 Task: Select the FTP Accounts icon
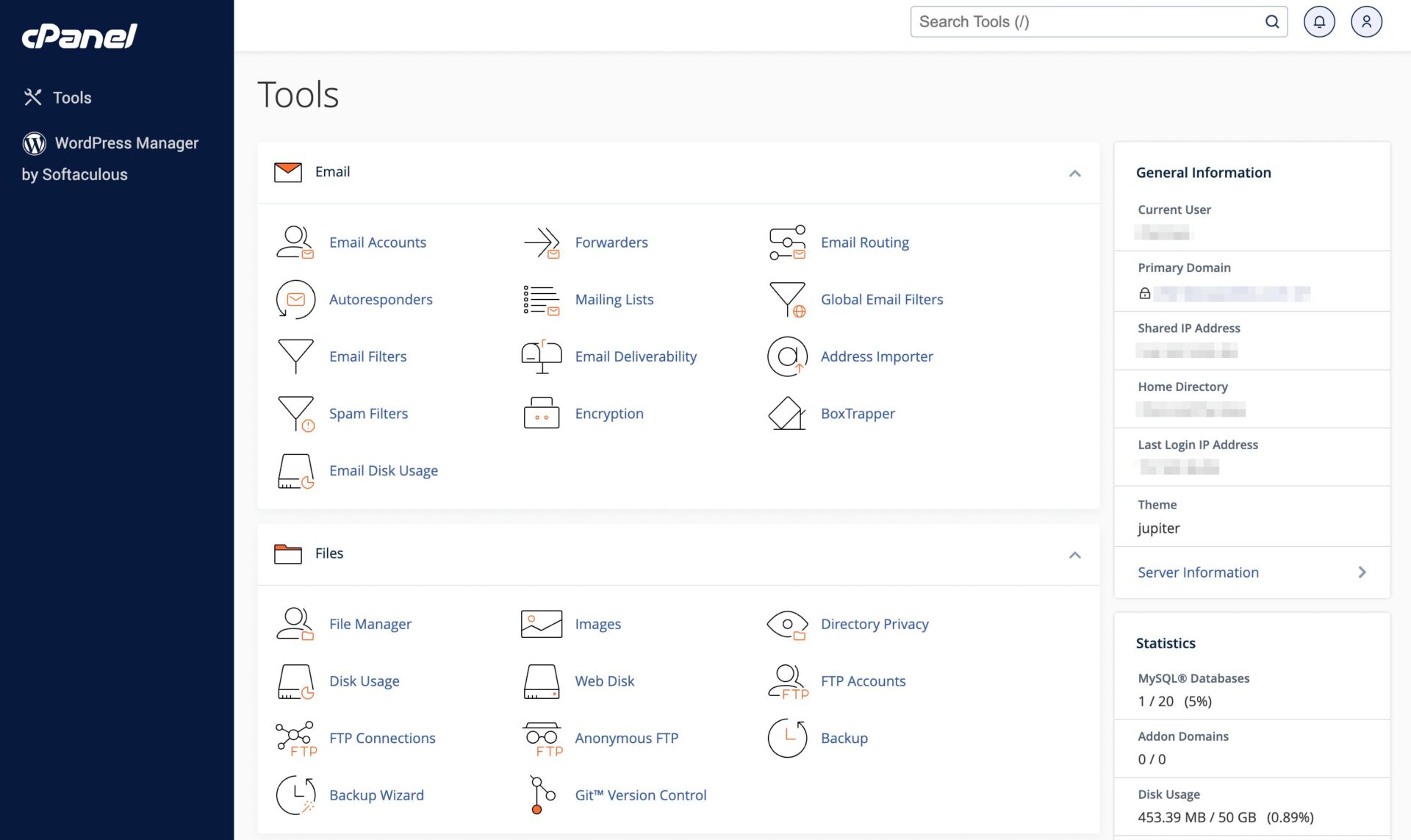click(x=787, y=681)
